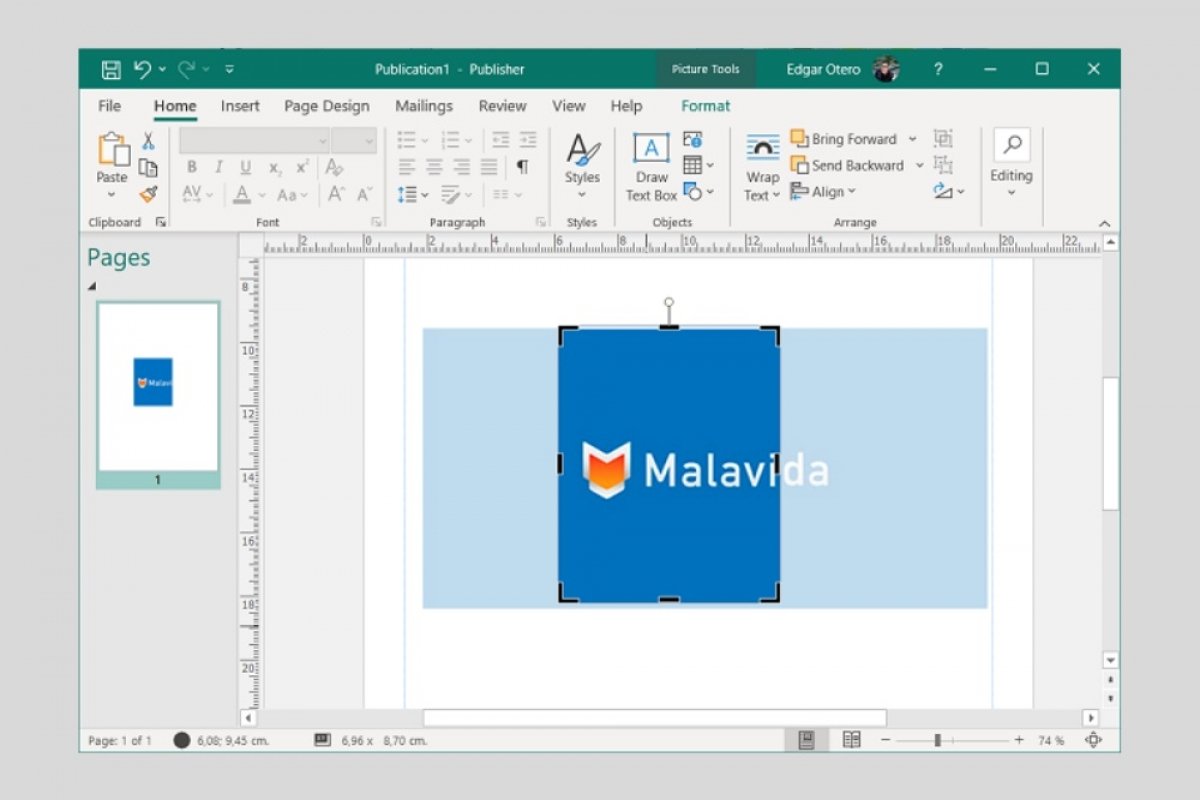This screenshot has height=800, width=1200.
Task: Click the Bring Forward button
Action: pos(844,139)
